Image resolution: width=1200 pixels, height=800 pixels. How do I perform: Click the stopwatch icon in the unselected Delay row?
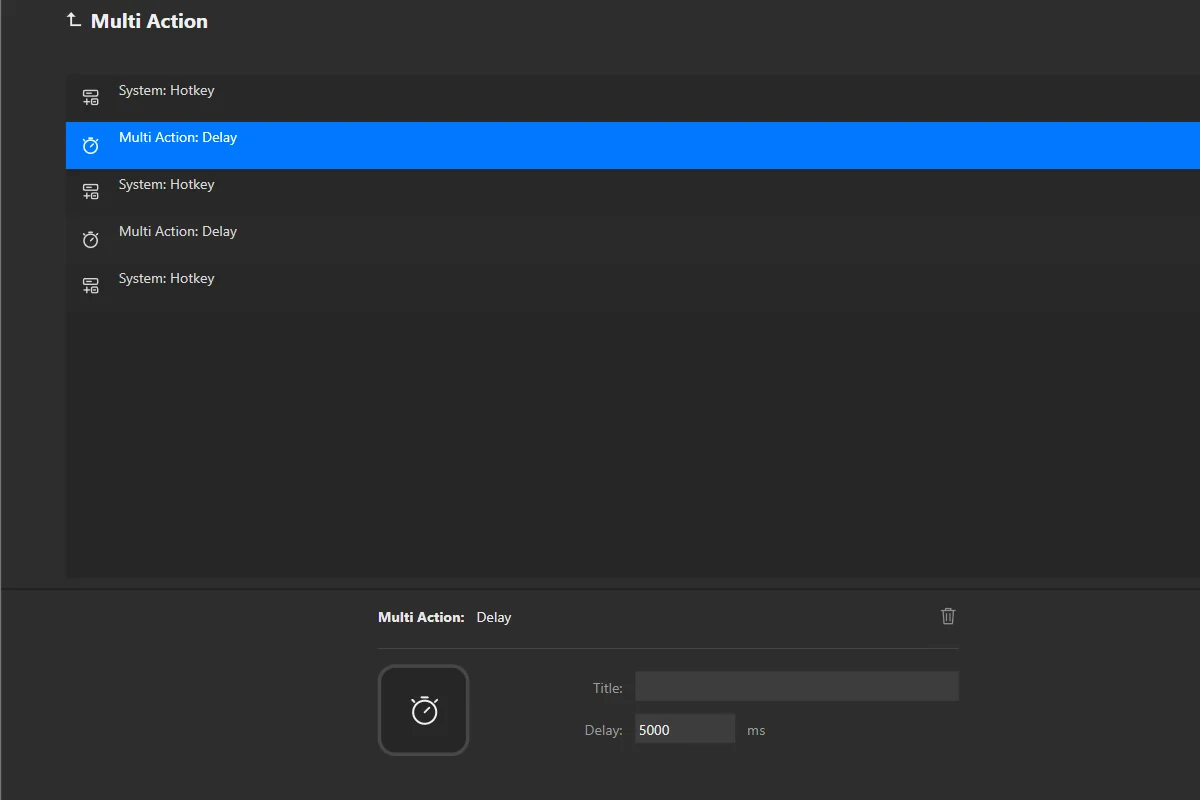(x=90, y=239)
